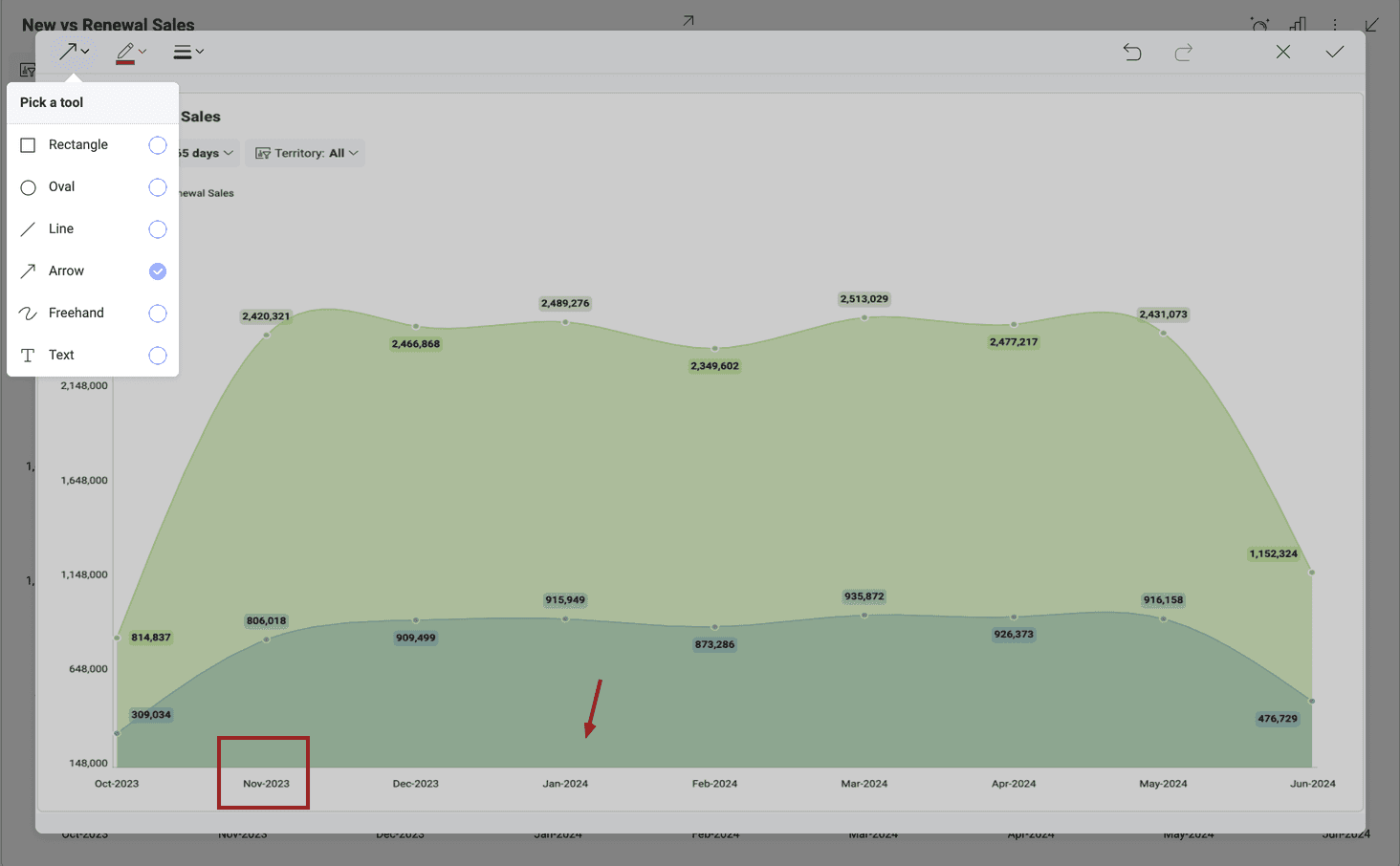Select the Rectangle tool radio button
The height and width of the screenshot is (866, 1400).
pos(158,145)
